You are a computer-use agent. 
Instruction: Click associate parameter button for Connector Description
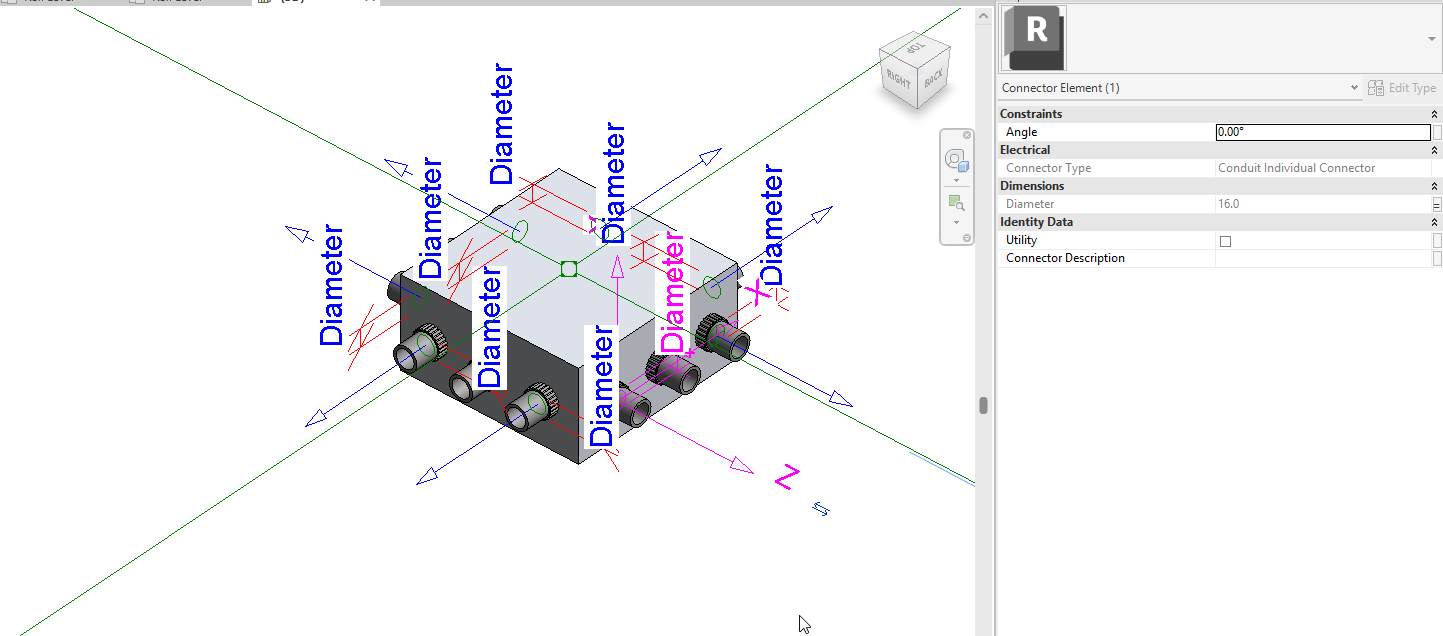(x=1437, y=258)
